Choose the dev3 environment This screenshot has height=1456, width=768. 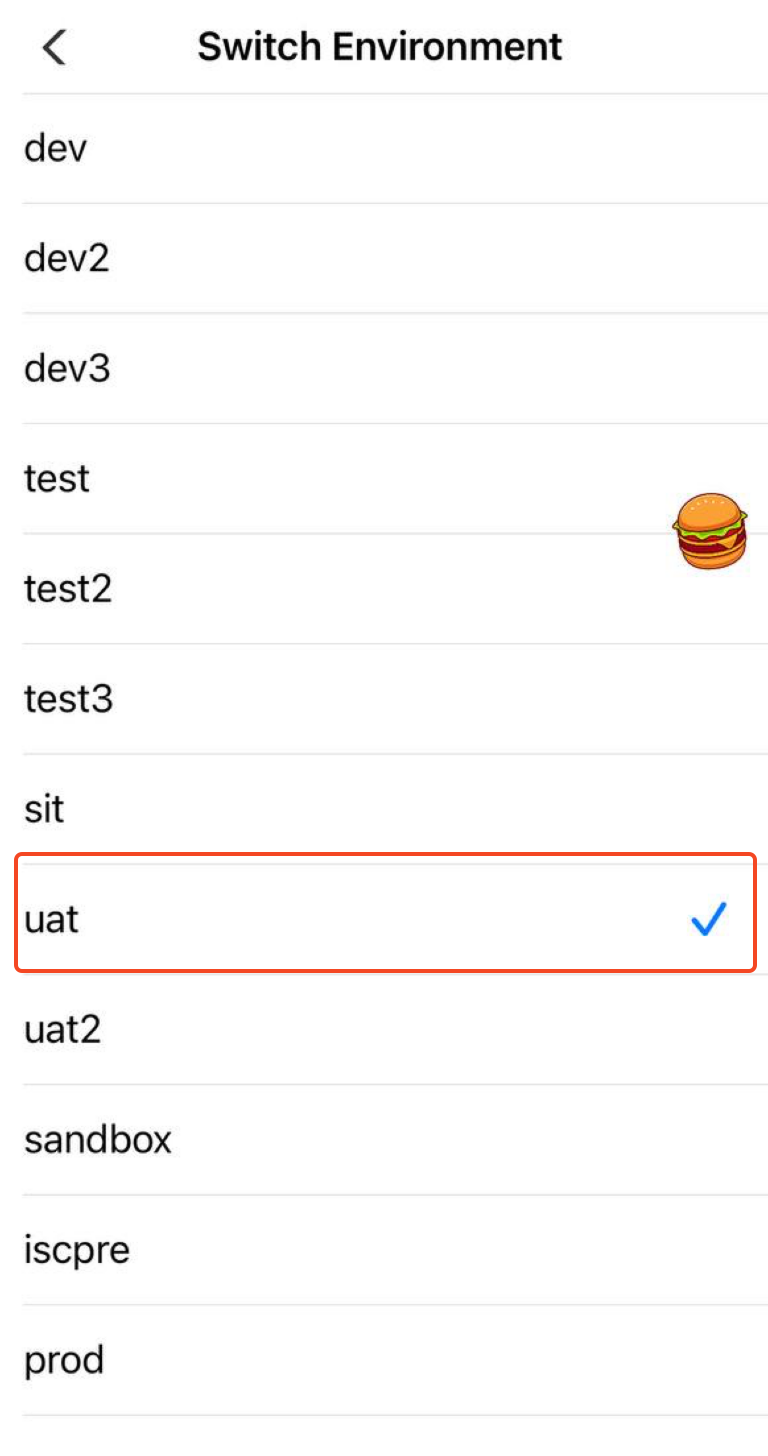coord(67,369)
